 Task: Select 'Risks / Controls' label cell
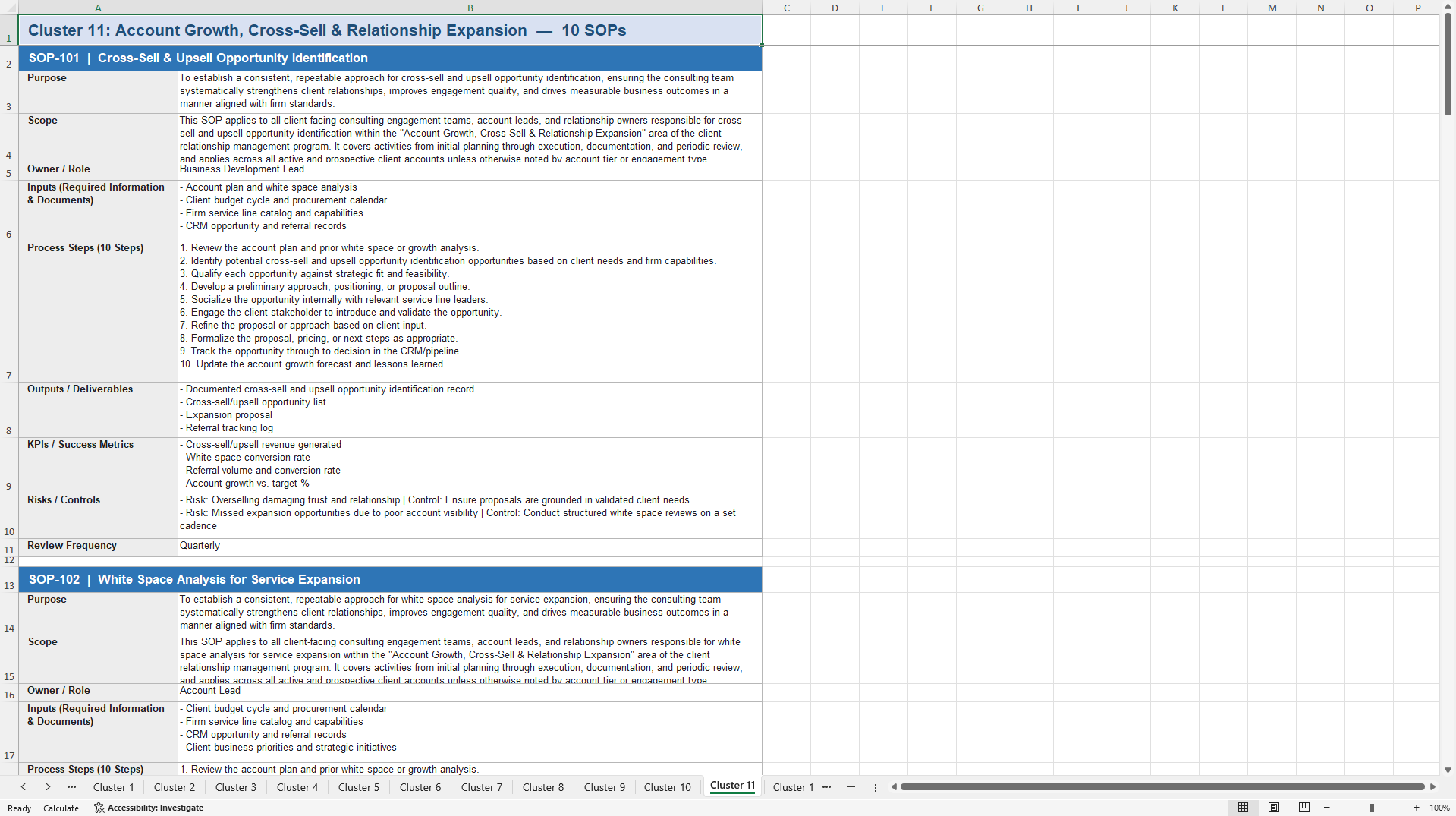pyautogui.click(x=98, y=515)
